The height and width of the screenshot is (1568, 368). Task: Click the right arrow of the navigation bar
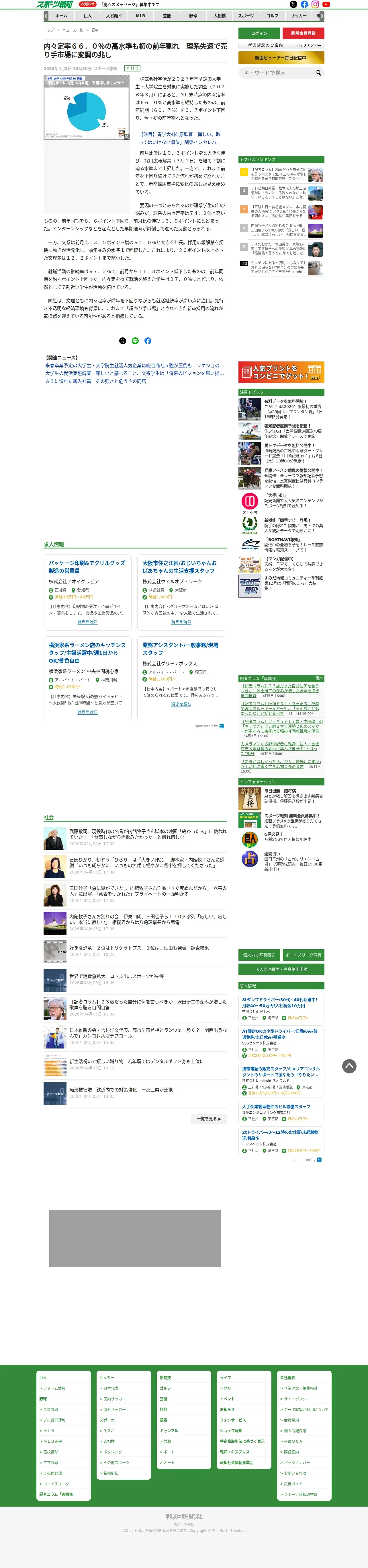(322, 16)
